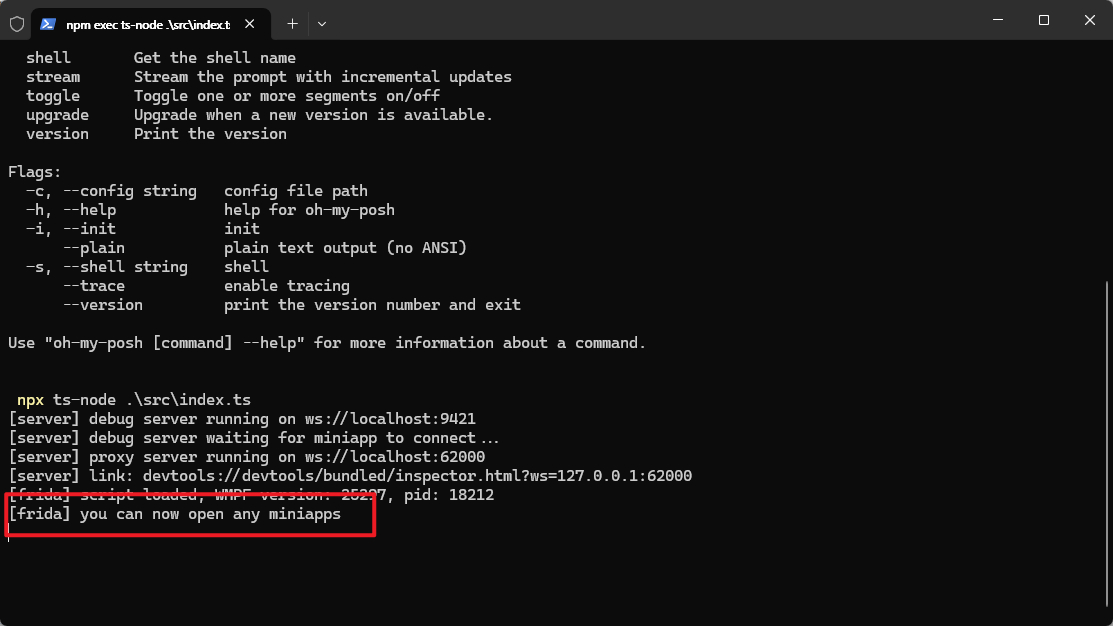Image resolution: width=1113 pixels, height=626 pixels.
Task: Click the 'upgrade' command row
Action: [x=259, y=115]
